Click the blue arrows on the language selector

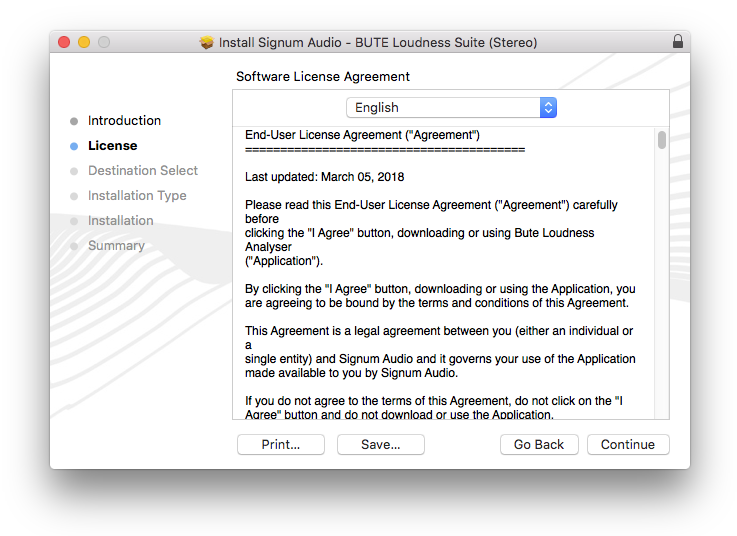tap(547, 108)
